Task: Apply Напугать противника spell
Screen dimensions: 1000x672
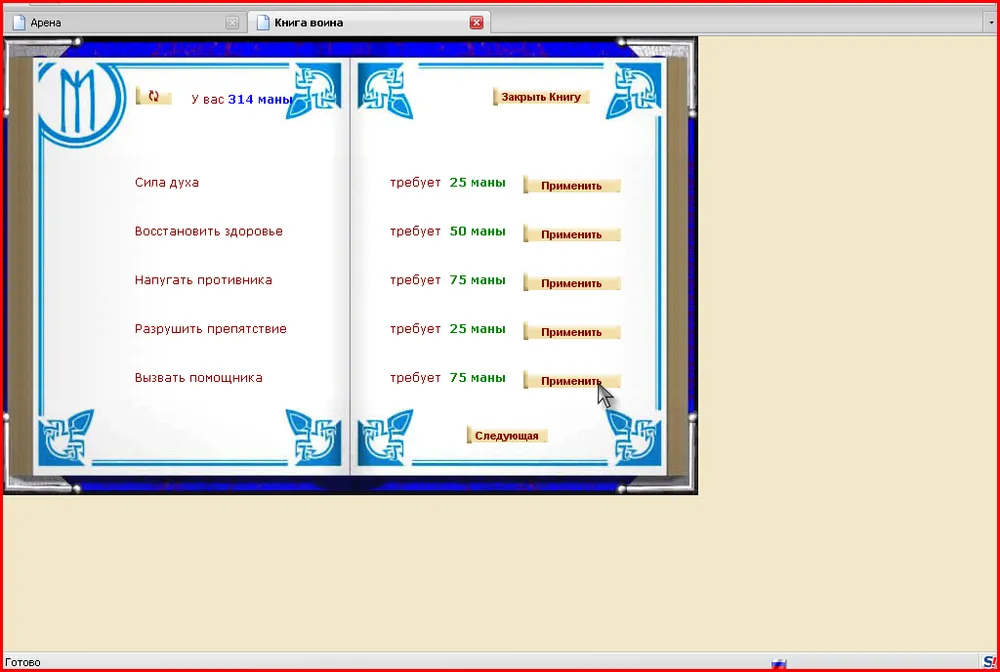Action: [571, 283]
